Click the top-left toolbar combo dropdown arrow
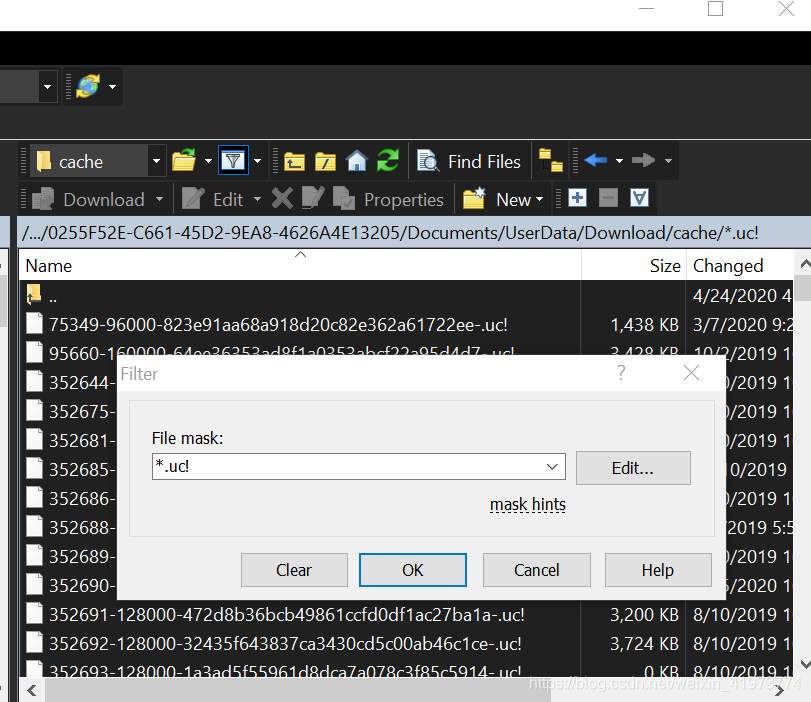 [48, 86]
